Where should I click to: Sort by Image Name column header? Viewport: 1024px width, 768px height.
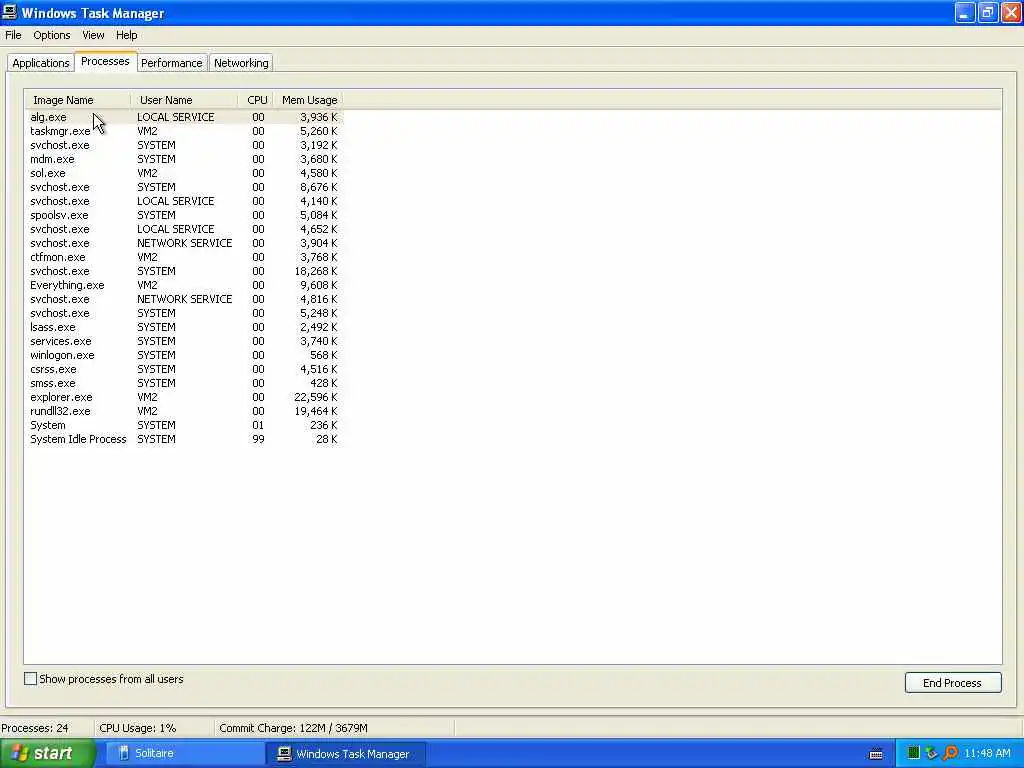(78, 100)
